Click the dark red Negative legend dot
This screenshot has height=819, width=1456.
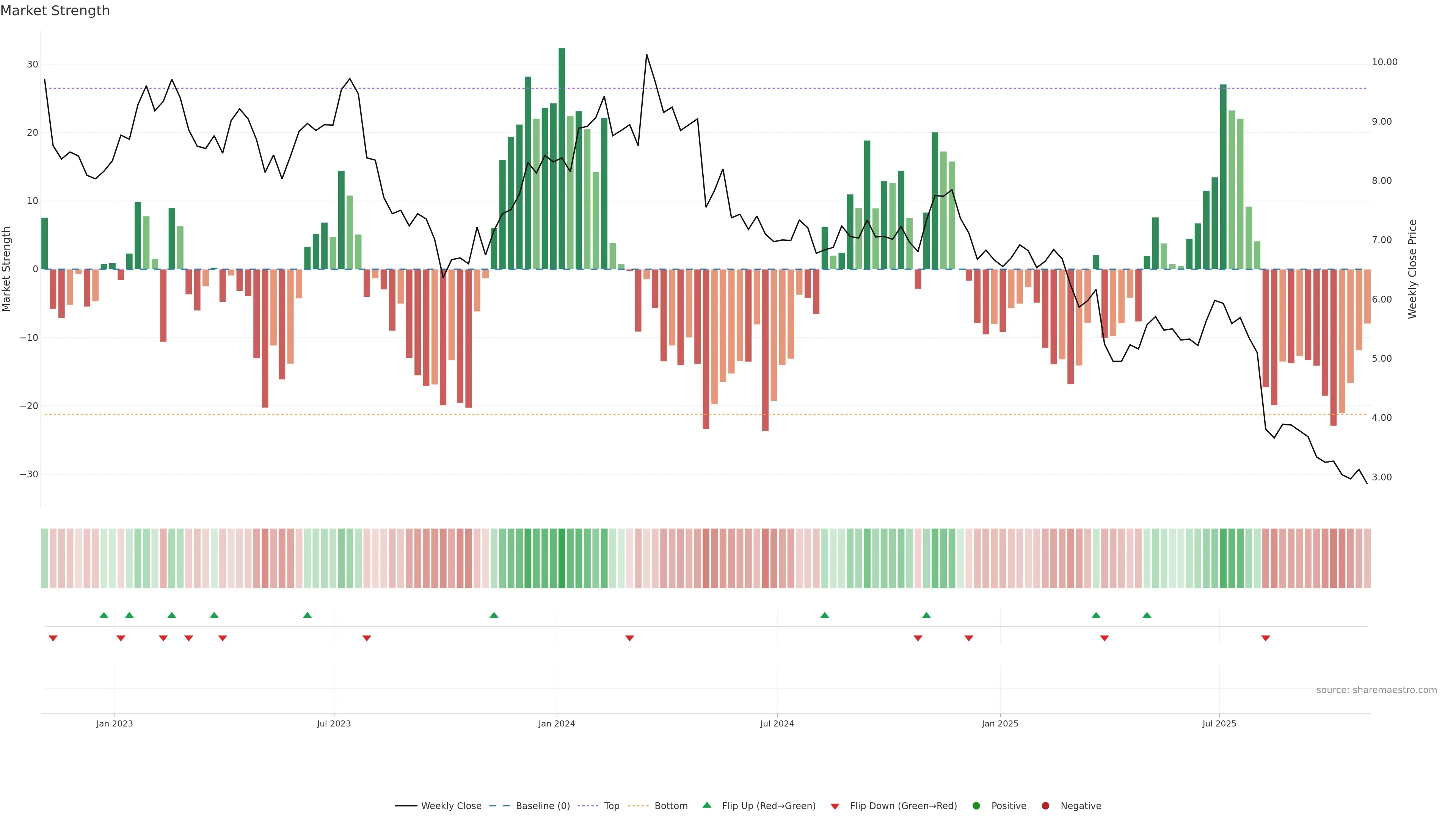(x=1045, y=806)
